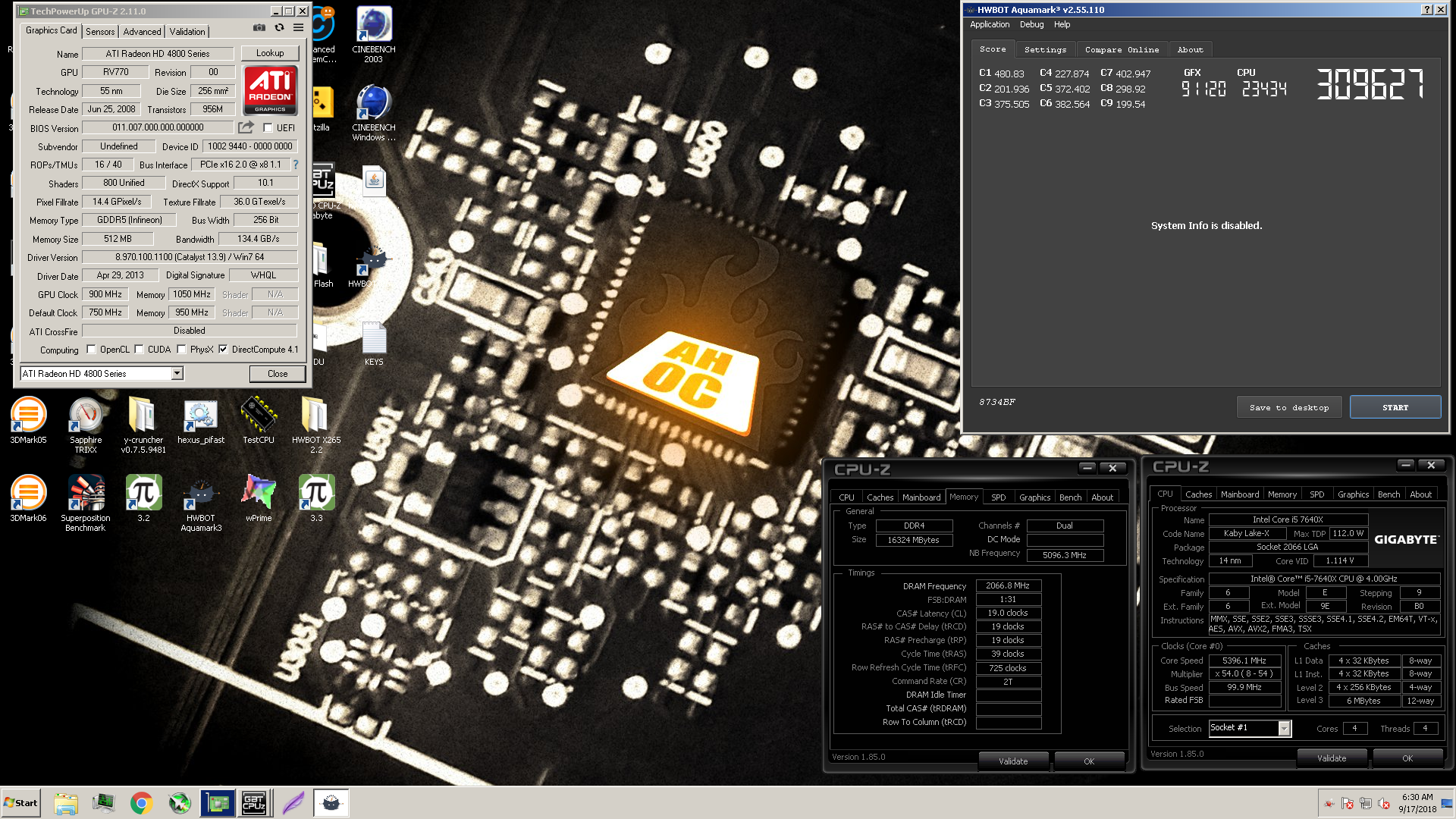
Task: Open the y-cruncher v0.7.5.9481 folder
Action: pyautogui.click(x=143, y=425)
